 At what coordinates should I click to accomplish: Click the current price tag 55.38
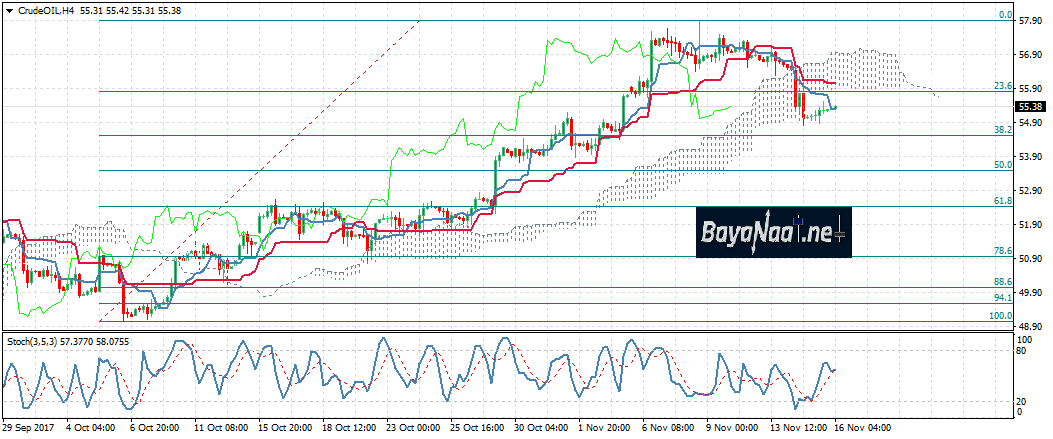[x=1030, y=106]
